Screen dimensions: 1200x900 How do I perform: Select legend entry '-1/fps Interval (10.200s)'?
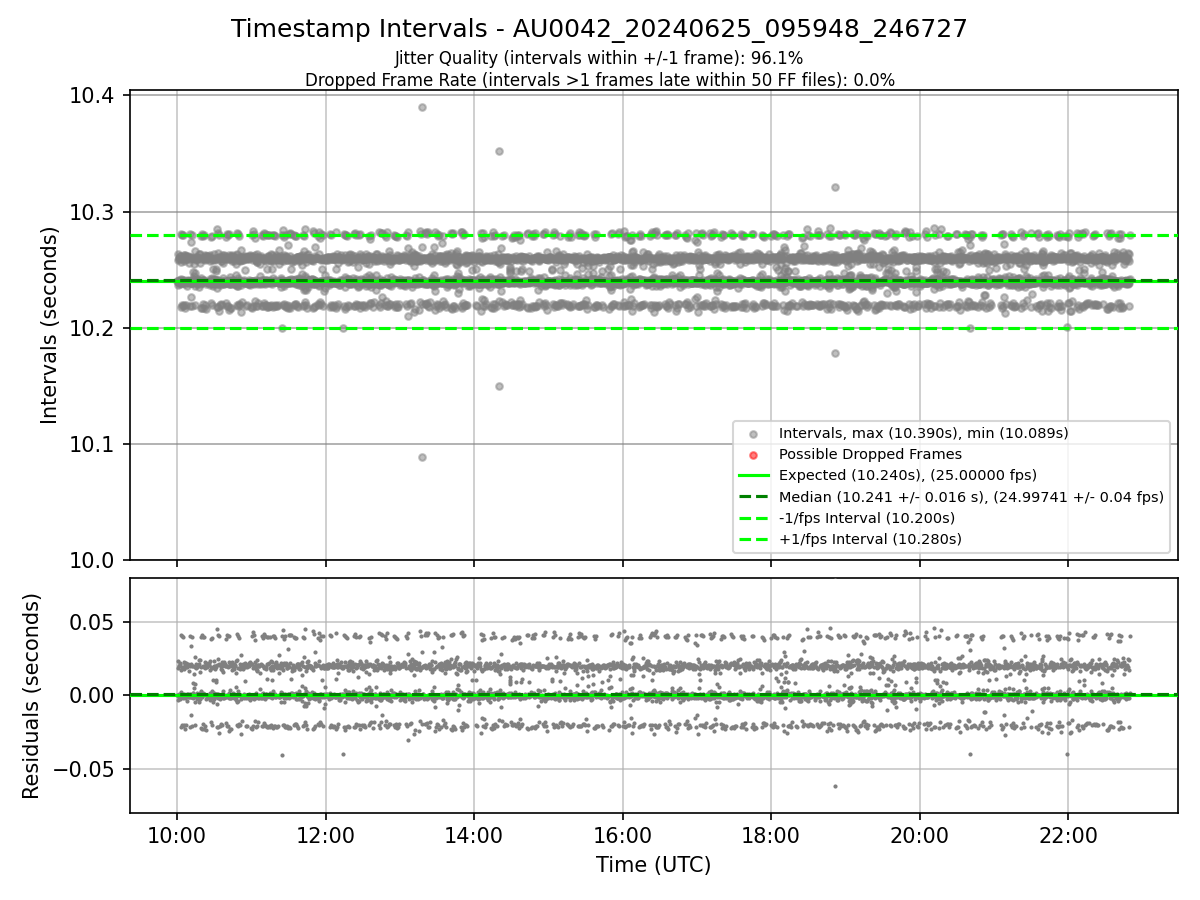click(867, 518)
